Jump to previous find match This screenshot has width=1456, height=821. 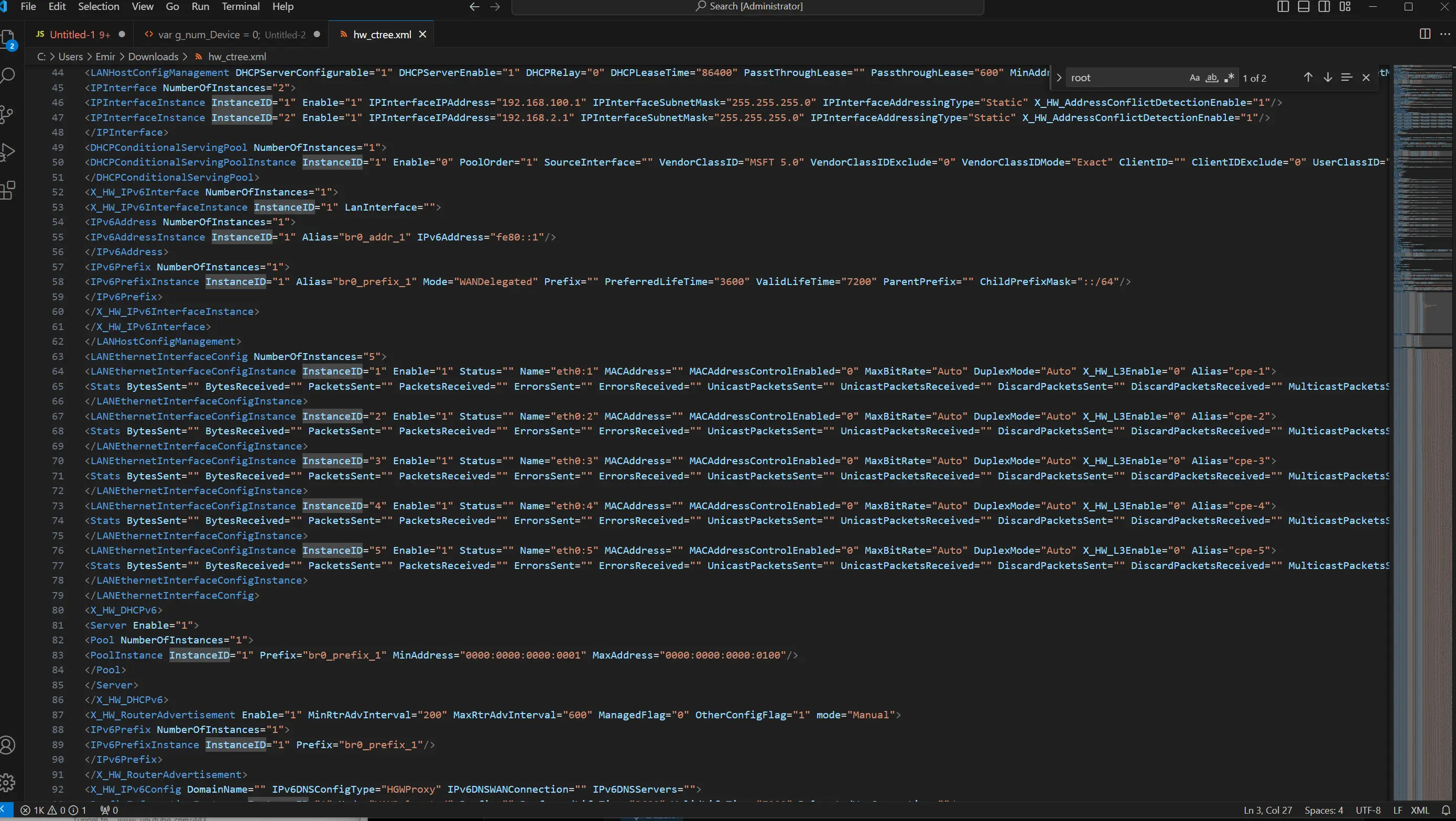1308,78
